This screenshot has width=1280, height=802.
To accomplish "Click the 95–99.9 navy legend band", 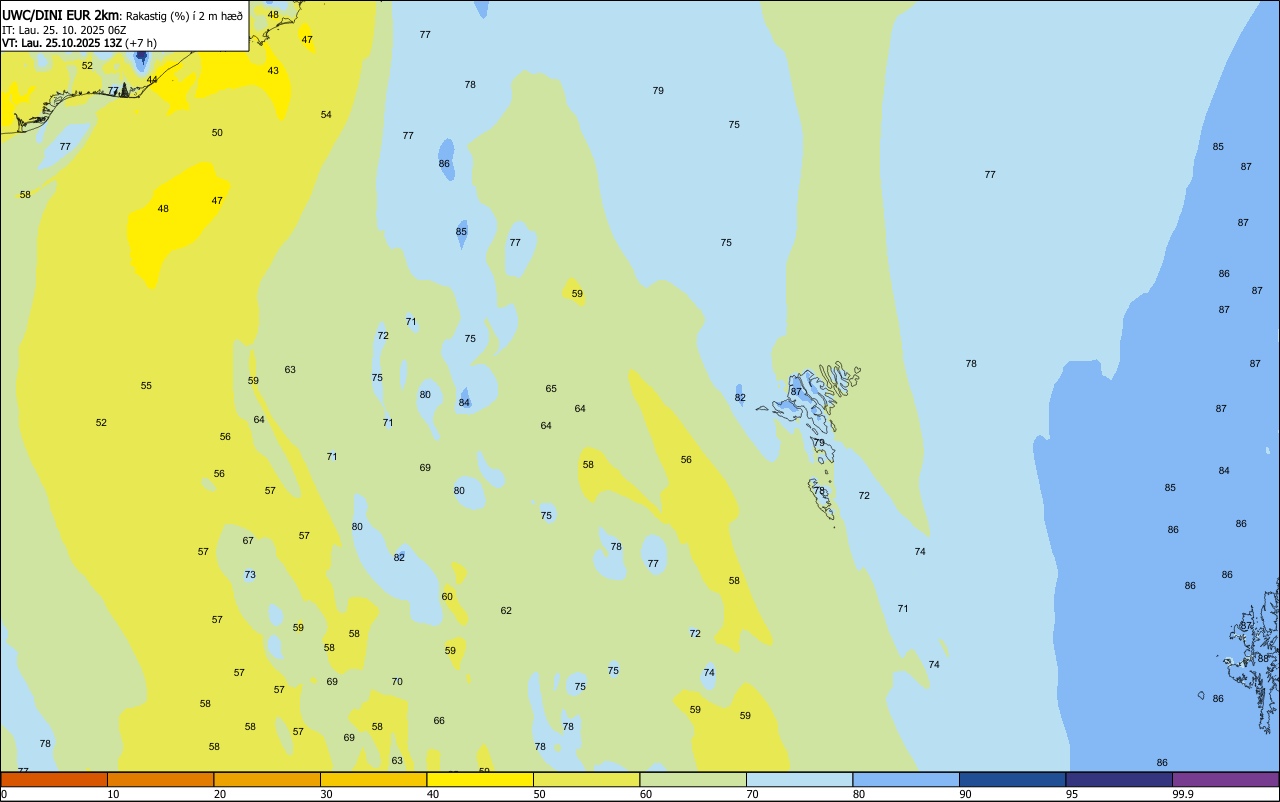I will point(1119,779).
